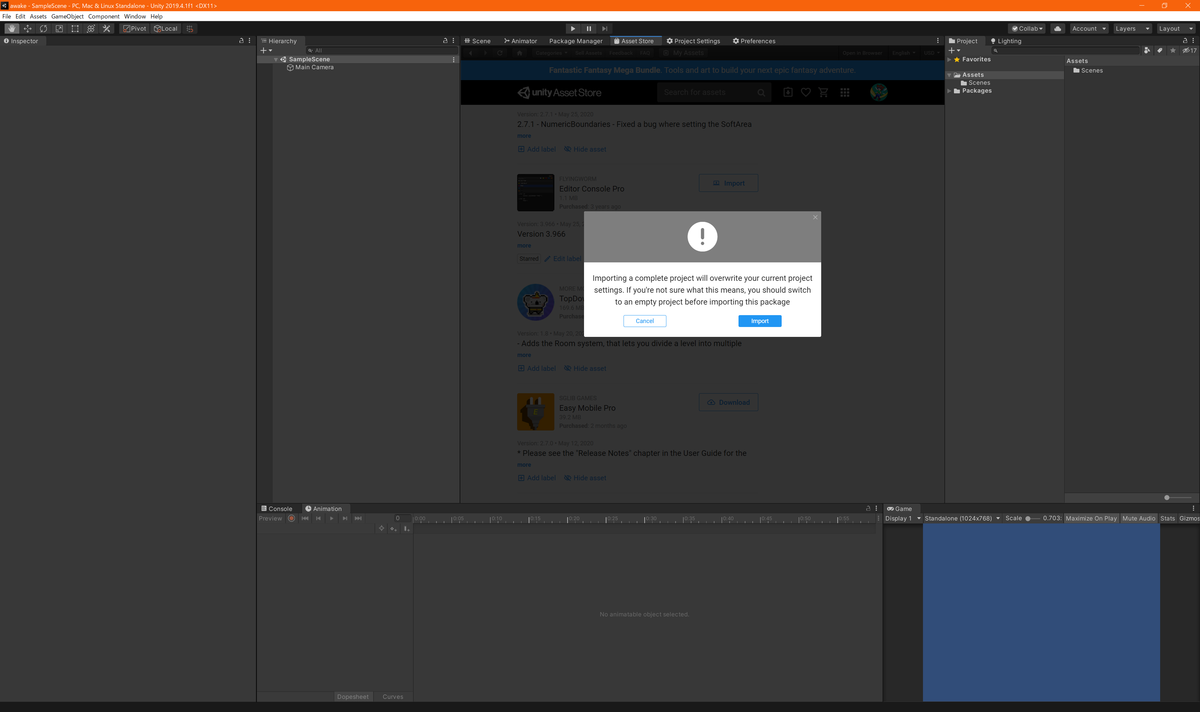Collapse the SampleScene tree arrow
The image size is (1200, 712).
(277, 60)
